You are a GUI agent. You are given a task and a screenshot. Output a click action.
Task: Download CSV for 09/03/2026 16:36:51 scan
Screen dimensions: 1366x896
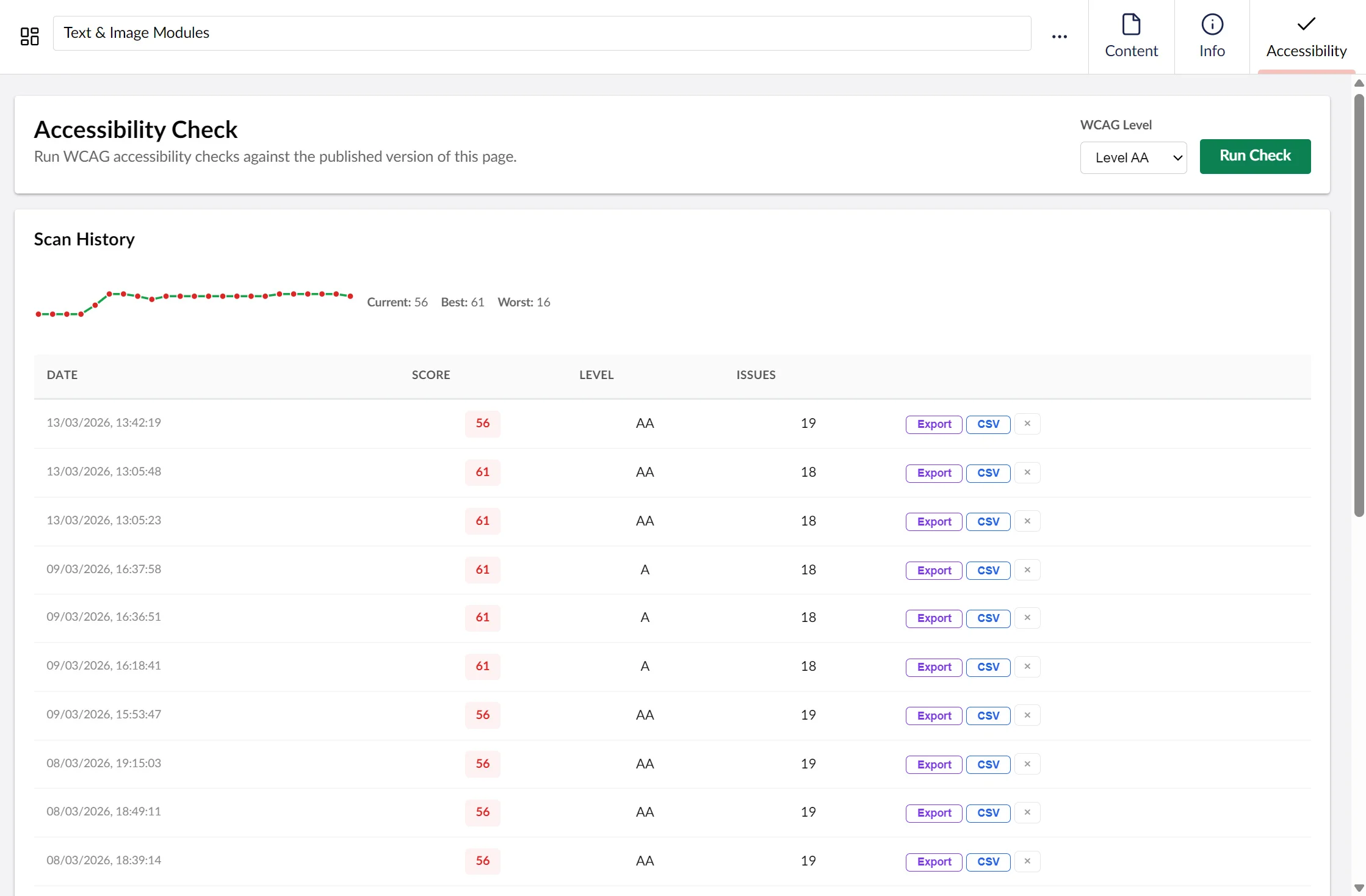pyautogui.click(x=988, y=618)
